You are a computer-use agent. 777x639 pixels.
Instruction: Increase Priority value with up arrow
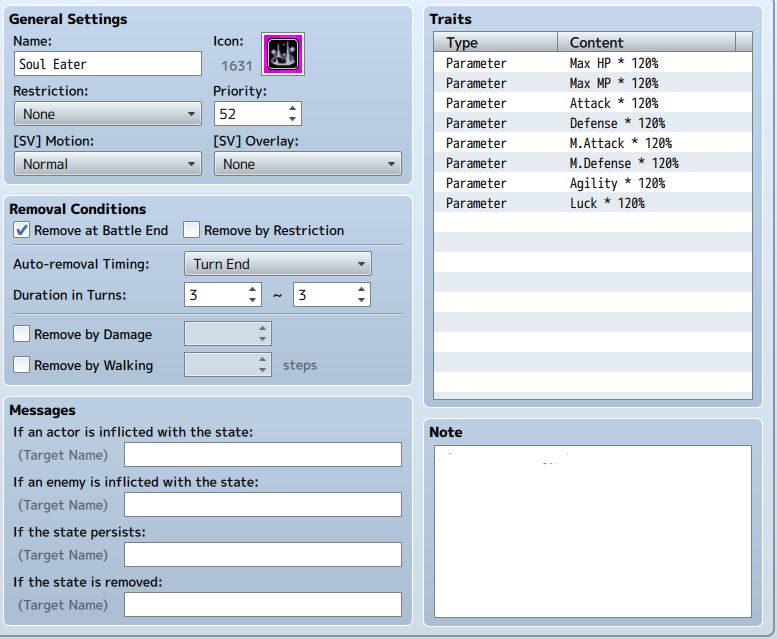coord(292,108)
